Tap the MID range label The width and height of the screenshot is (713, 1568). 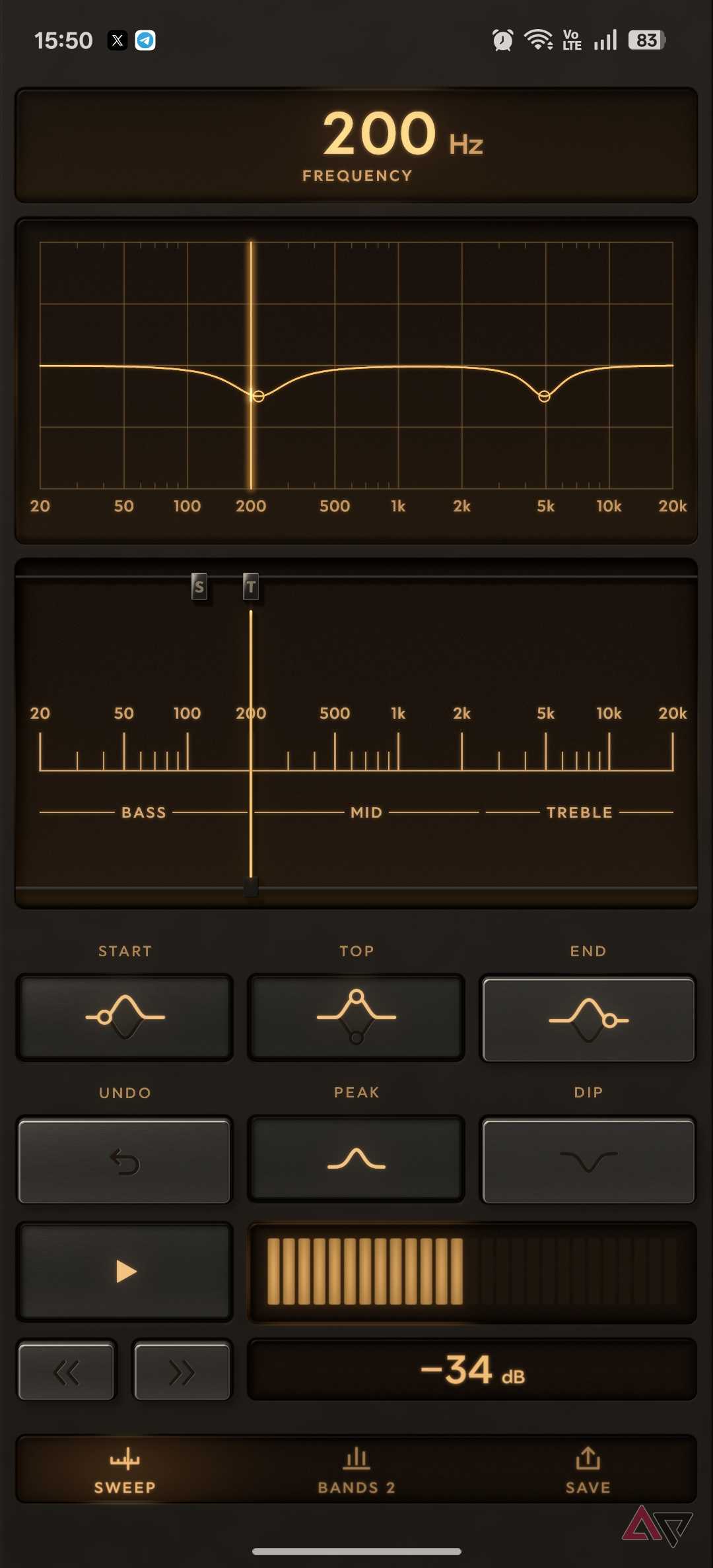point(366,812)
